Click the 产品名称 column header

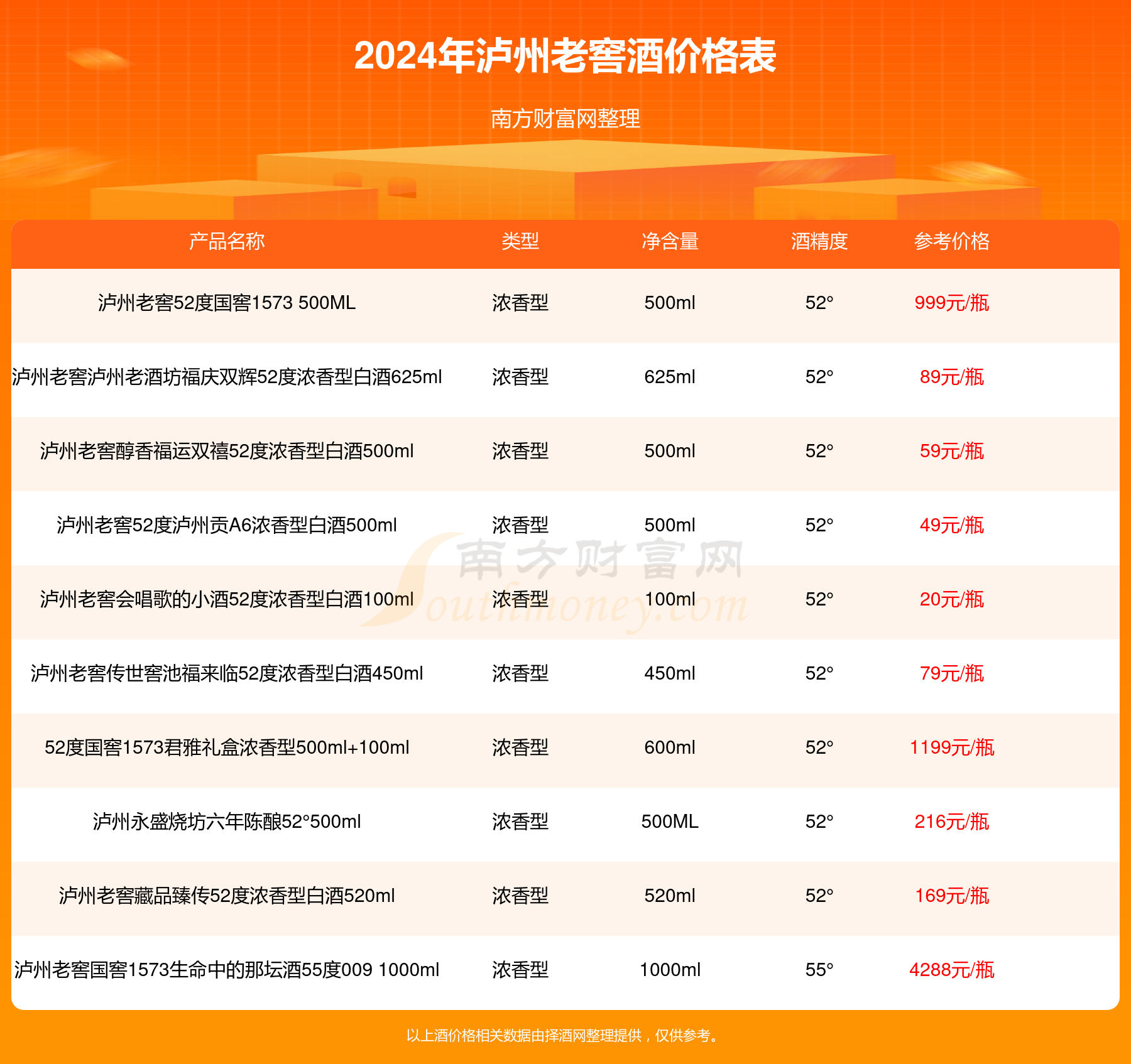click(227, 241)
